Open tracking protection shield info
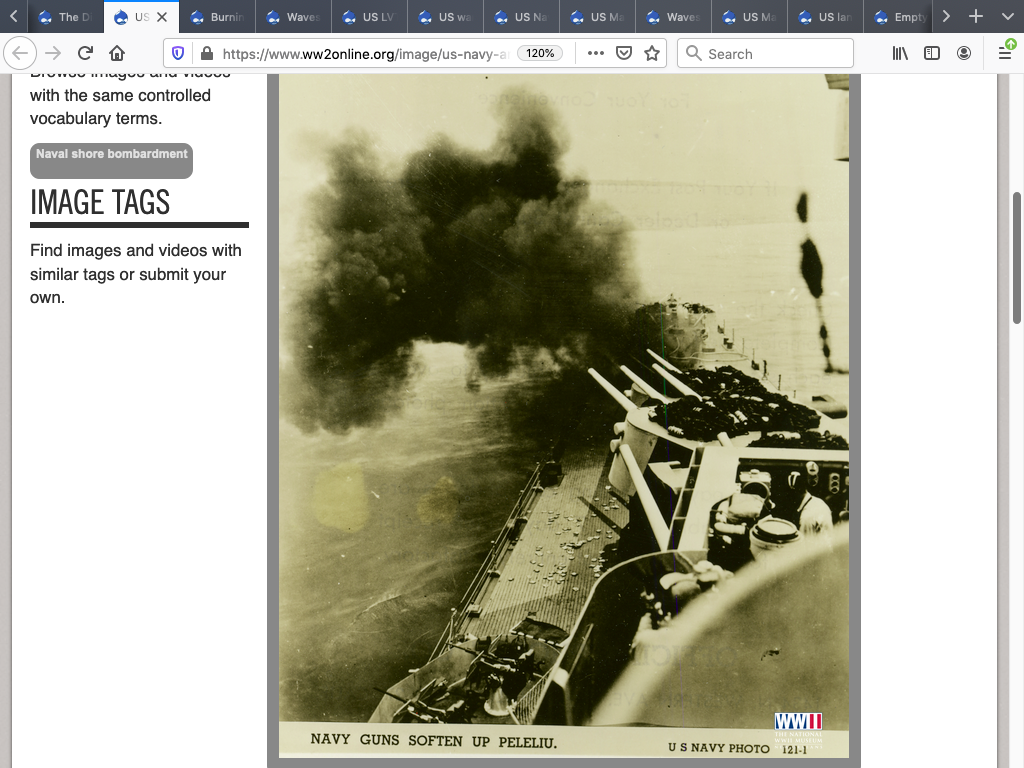 point(178,54)
